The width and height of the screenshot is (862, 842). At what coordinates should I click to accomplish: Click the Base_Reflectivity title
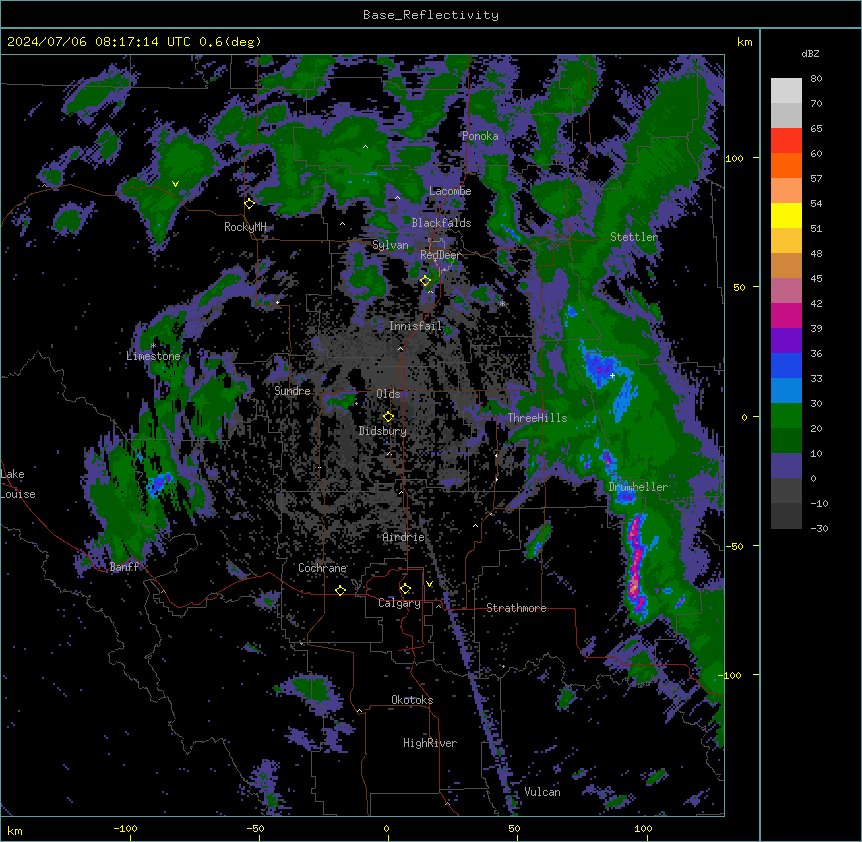tap(431, 15)
